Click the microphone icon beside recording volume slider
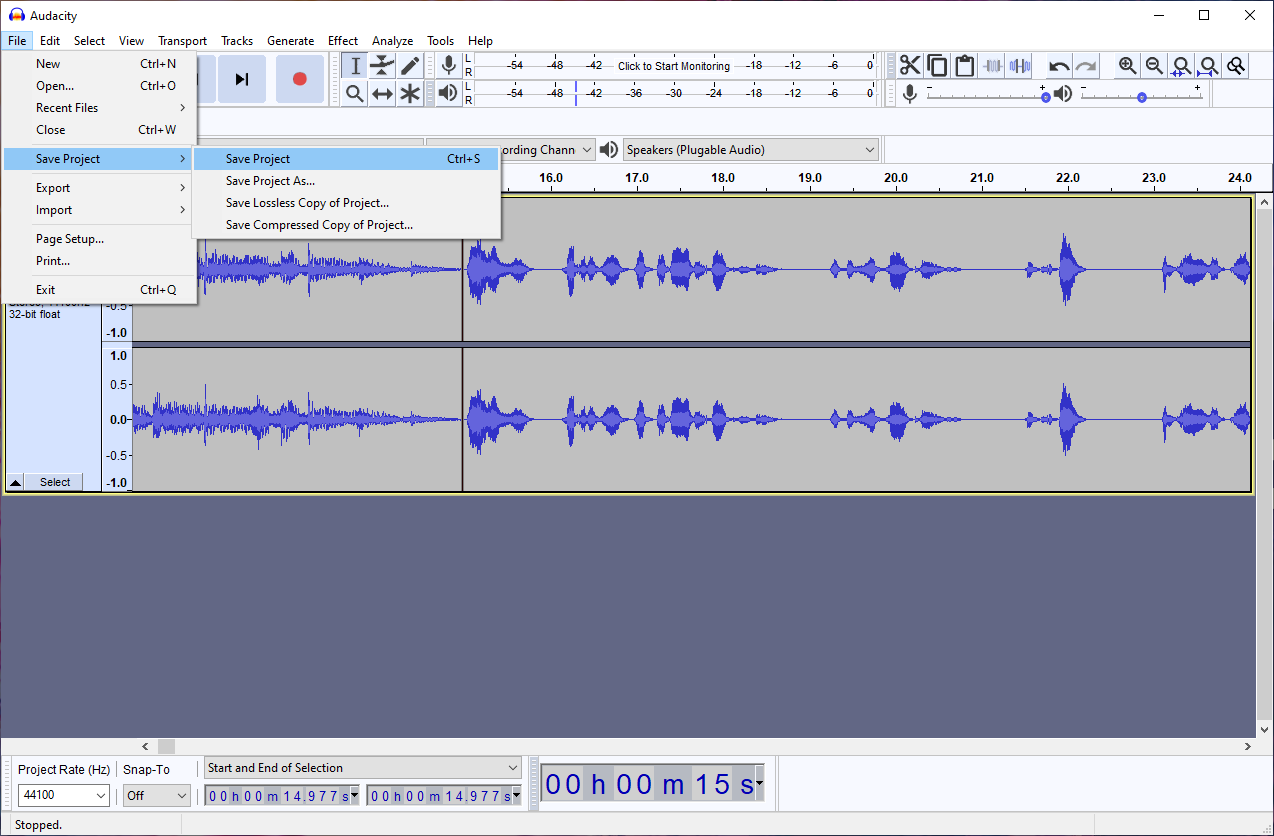The height and width of the screenshot is (836, 1274). pos(909,93)
